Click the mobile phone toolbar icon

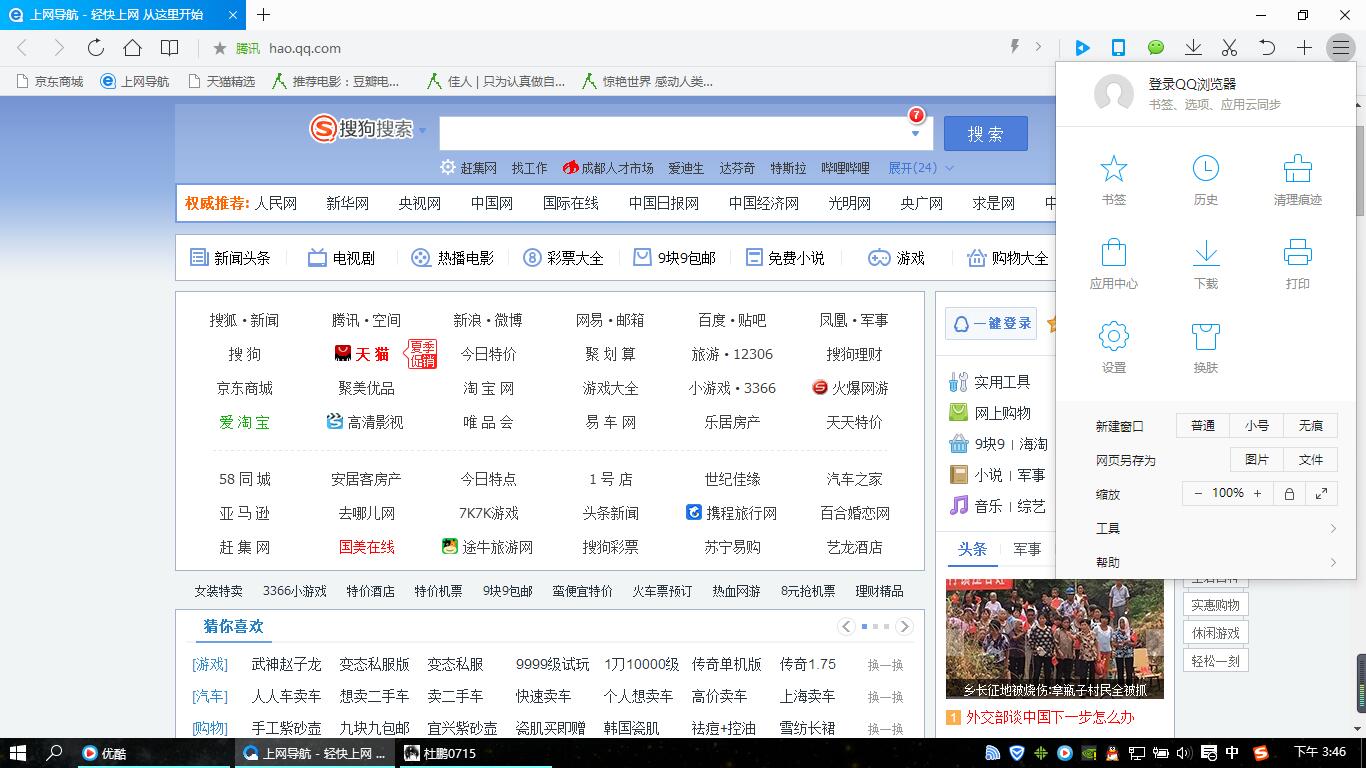pyautogui.click(x=1119, y=47)
